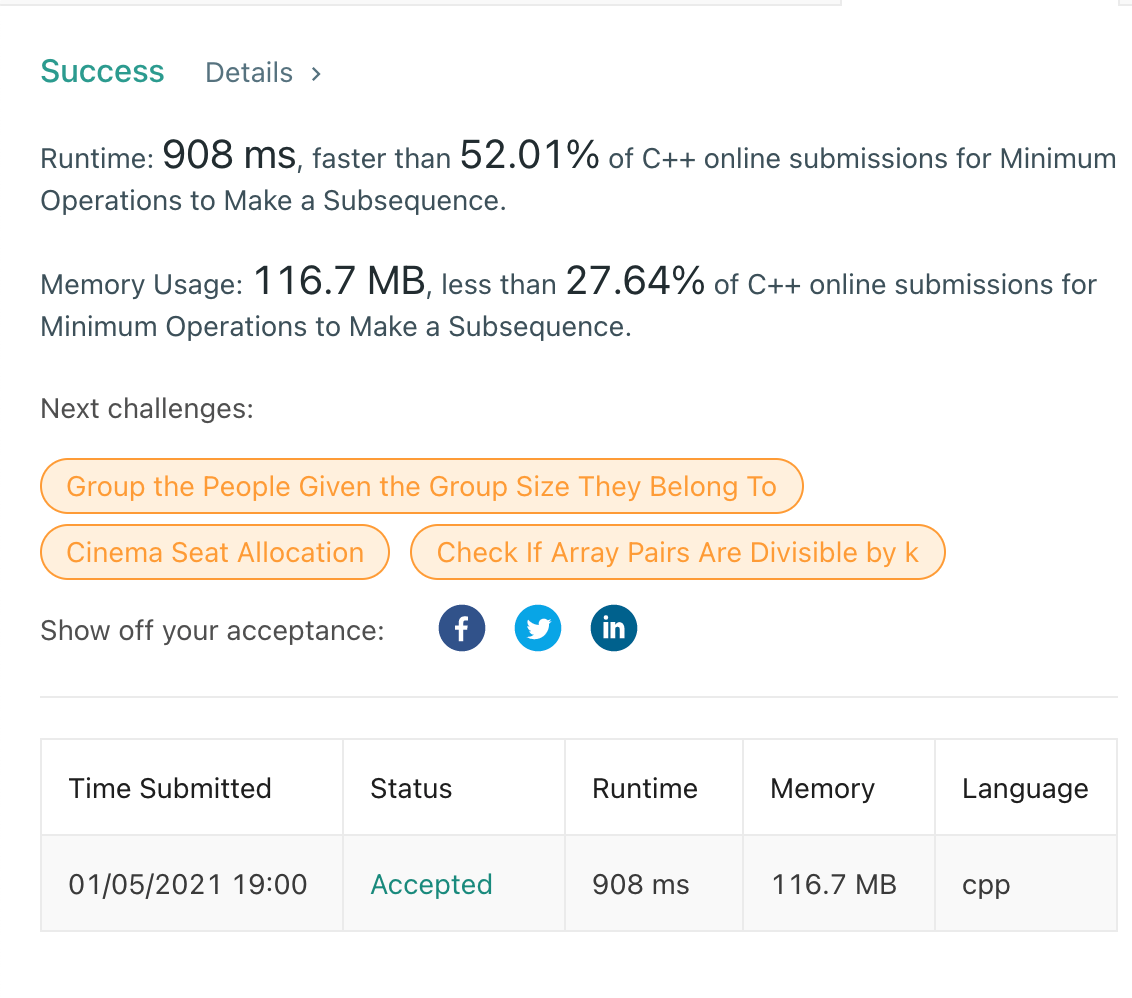Click the Memory column header

[x=822, y=788]
